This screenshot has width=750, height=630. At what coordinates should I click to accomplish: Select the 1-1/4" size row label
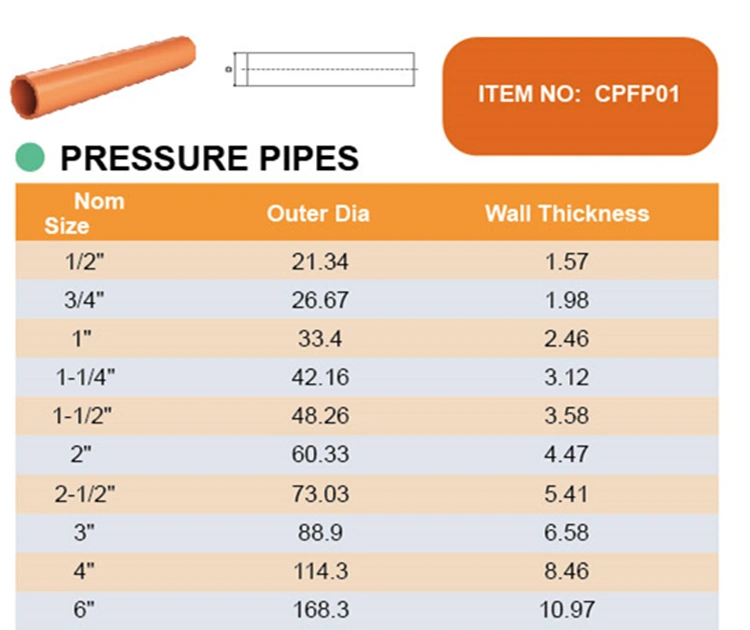(x=85, y=377)
